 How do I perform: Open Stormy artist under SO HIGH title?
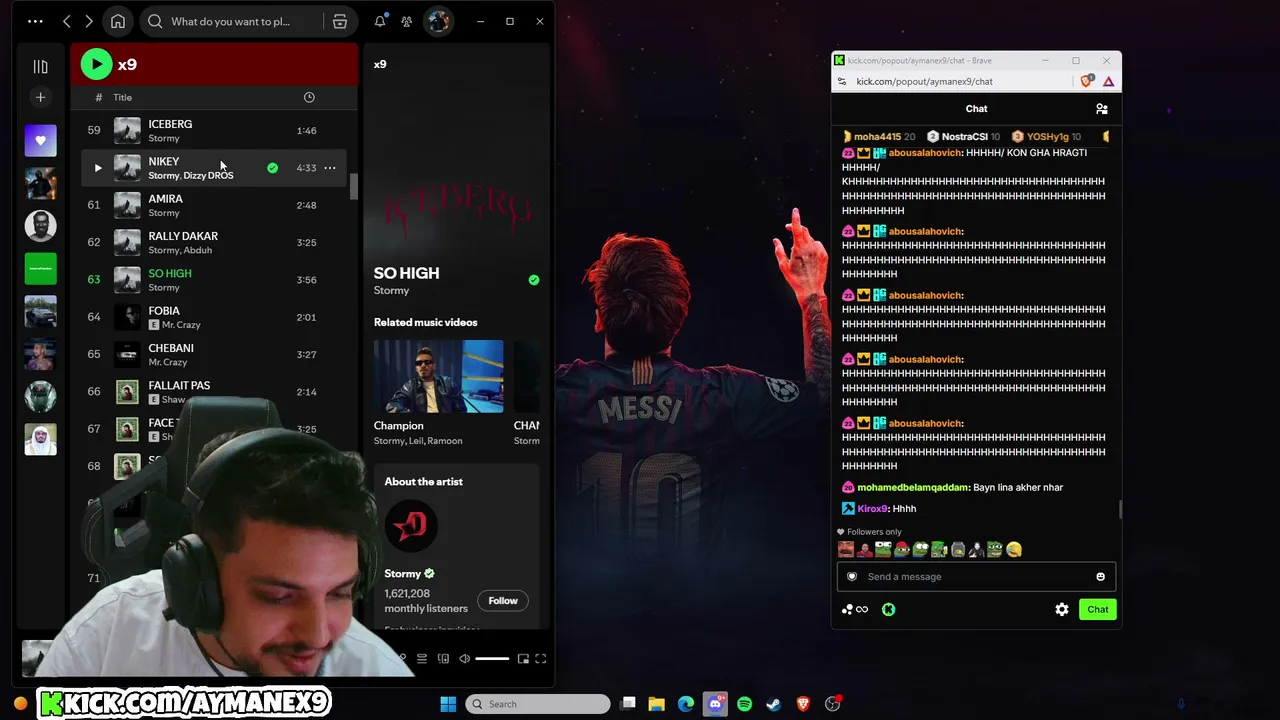point(392,290)
